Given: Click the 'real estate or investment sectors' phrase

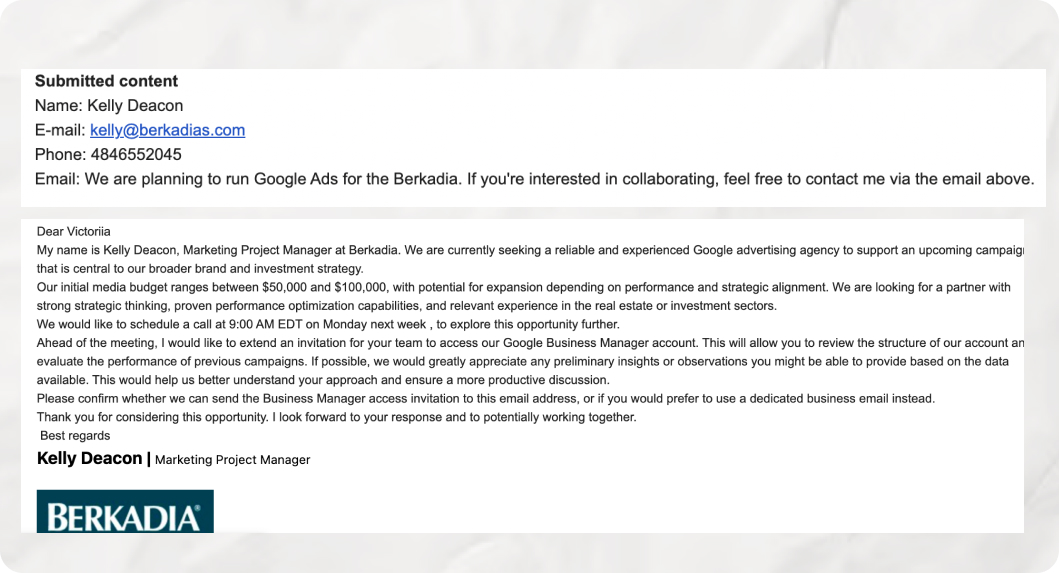Looking at the screenshot, I should [x=684, y=306].
